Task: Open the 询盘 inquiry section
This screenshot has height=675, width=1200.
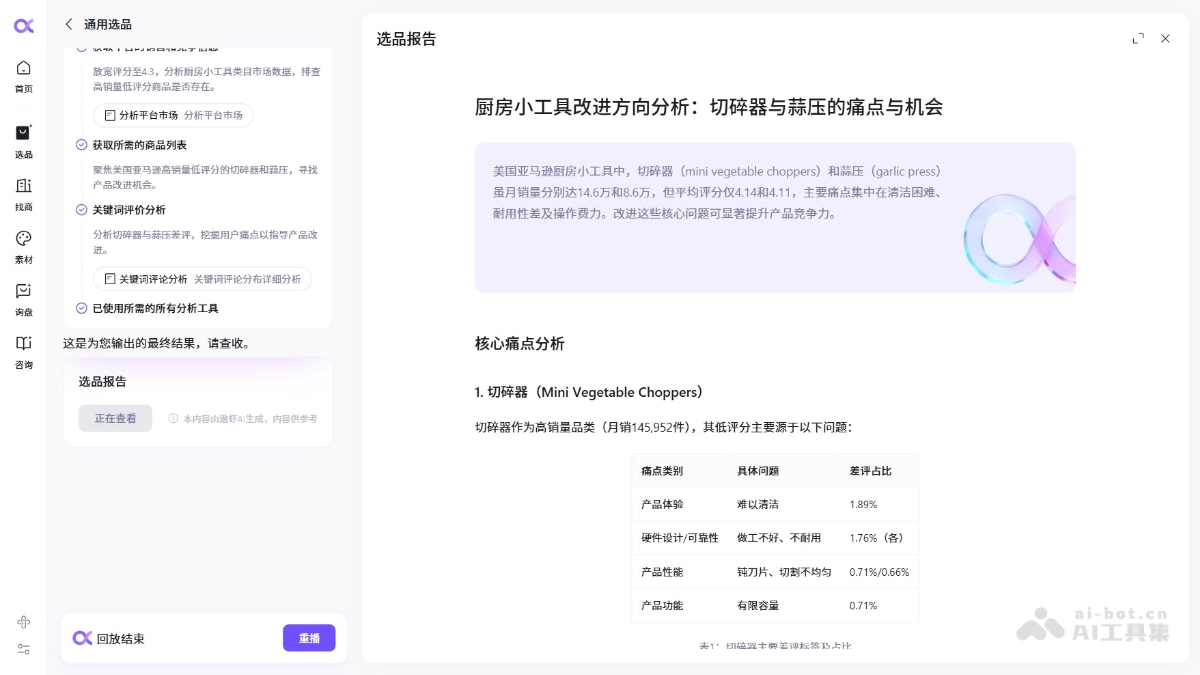Action: tap(23, 299)
